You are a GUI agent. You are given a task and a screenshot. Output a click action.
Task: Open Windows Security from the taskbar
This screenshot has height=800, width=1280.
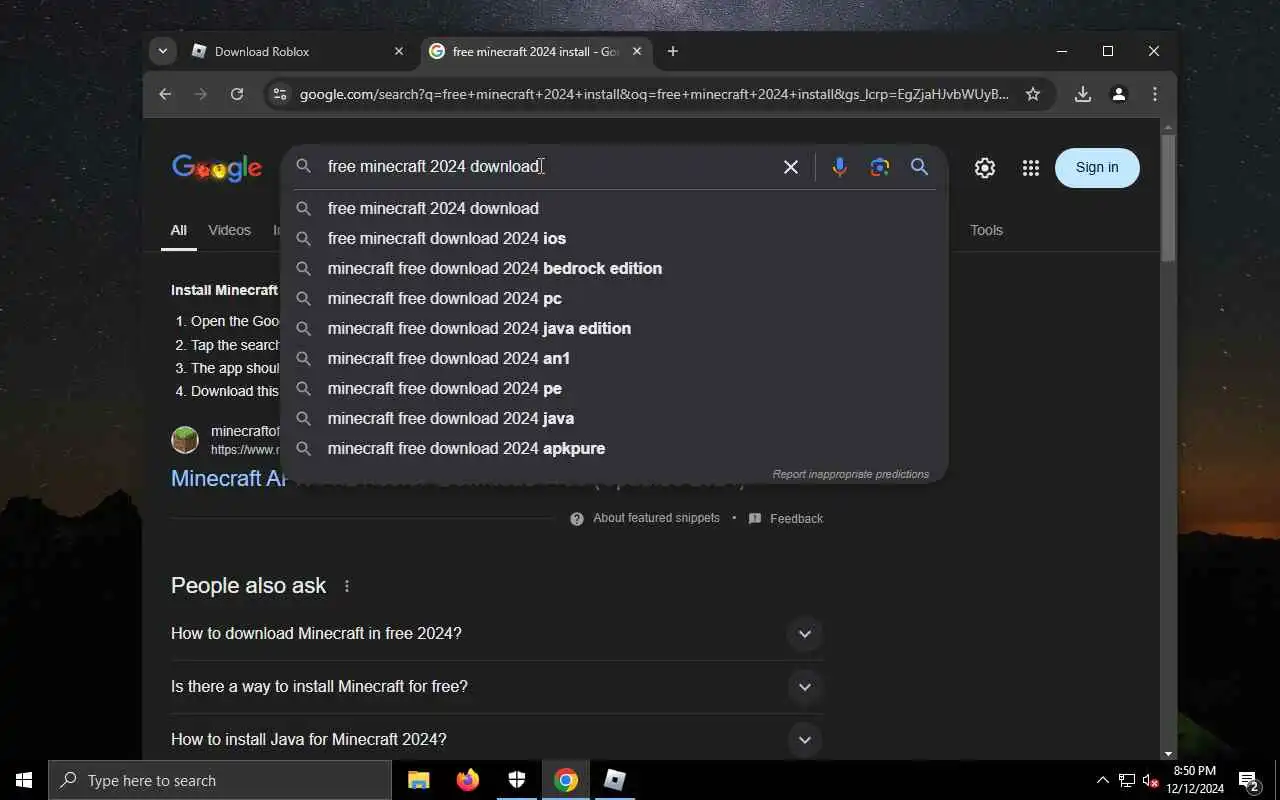point(516,780)
